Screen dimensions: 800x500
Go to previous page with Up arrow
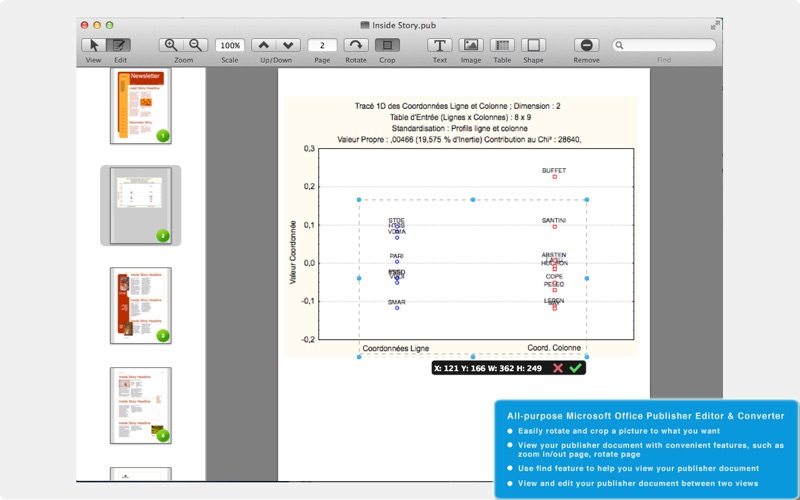pyautogui.click(x=263, y=45)
